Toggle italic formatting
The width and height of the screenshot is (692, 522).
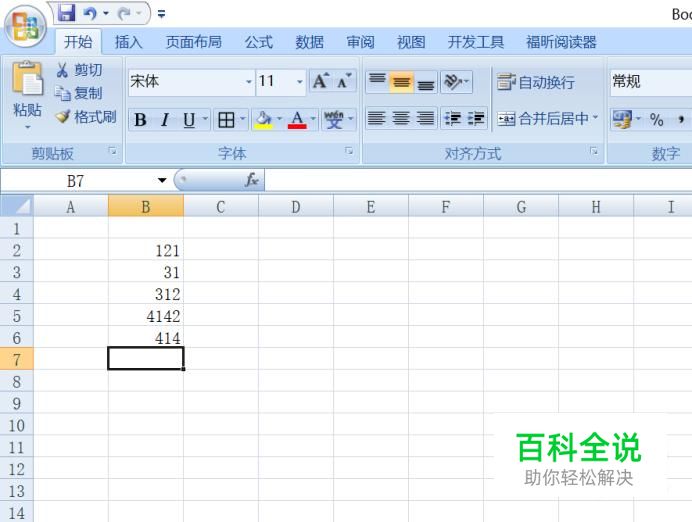165,120
